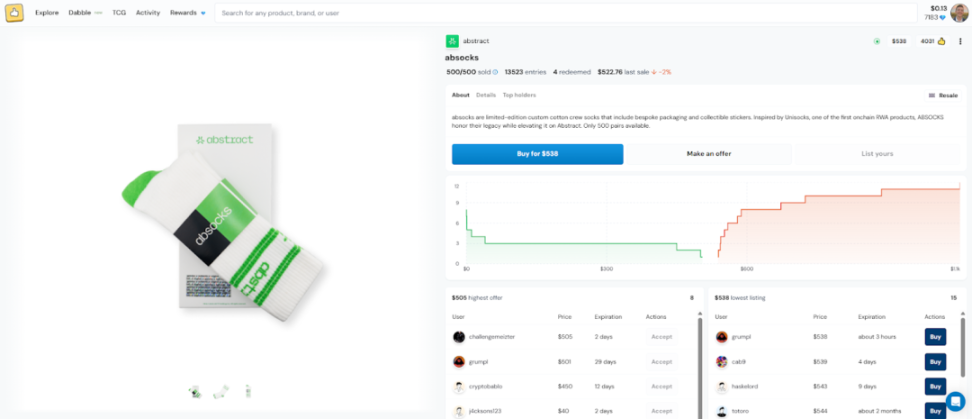
Task: Buy totoro's $544 listing
Action: [x=935, y=410]
